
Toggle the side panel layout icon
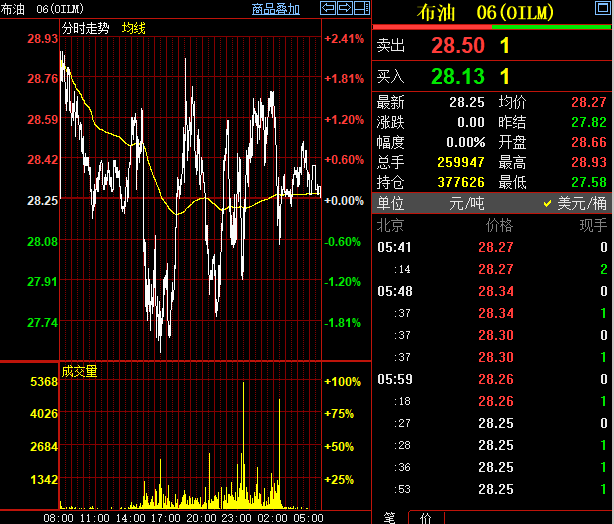point(362,8)
